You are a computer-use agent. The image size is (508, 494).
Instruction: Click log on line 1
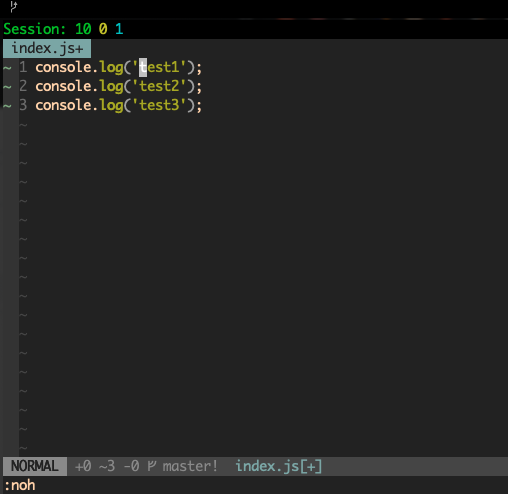pyautogui.click(x=111, y=68)
